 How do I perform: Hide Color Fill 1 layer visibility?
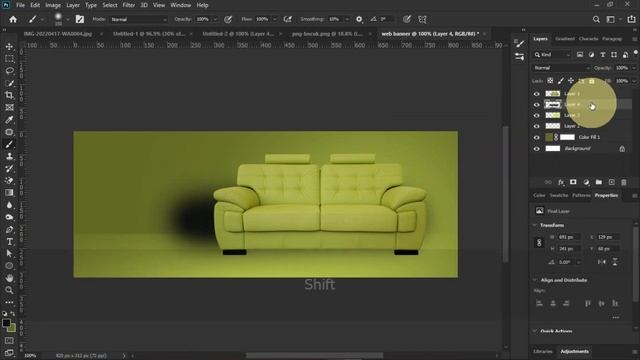[537, 138]
